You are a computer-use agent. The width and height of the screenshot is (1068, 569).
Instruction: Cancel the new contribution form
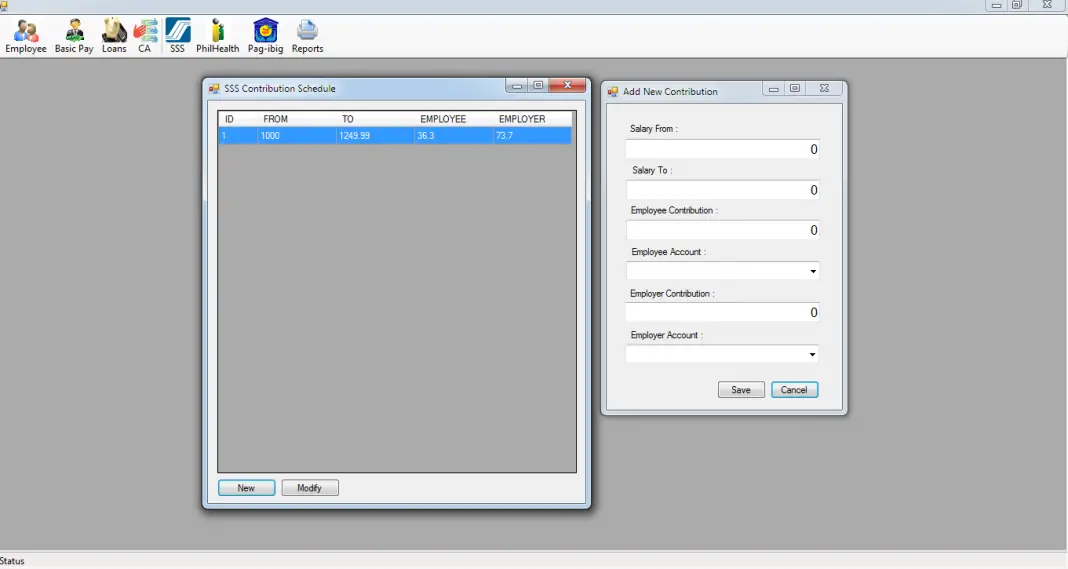coord(794,390)
